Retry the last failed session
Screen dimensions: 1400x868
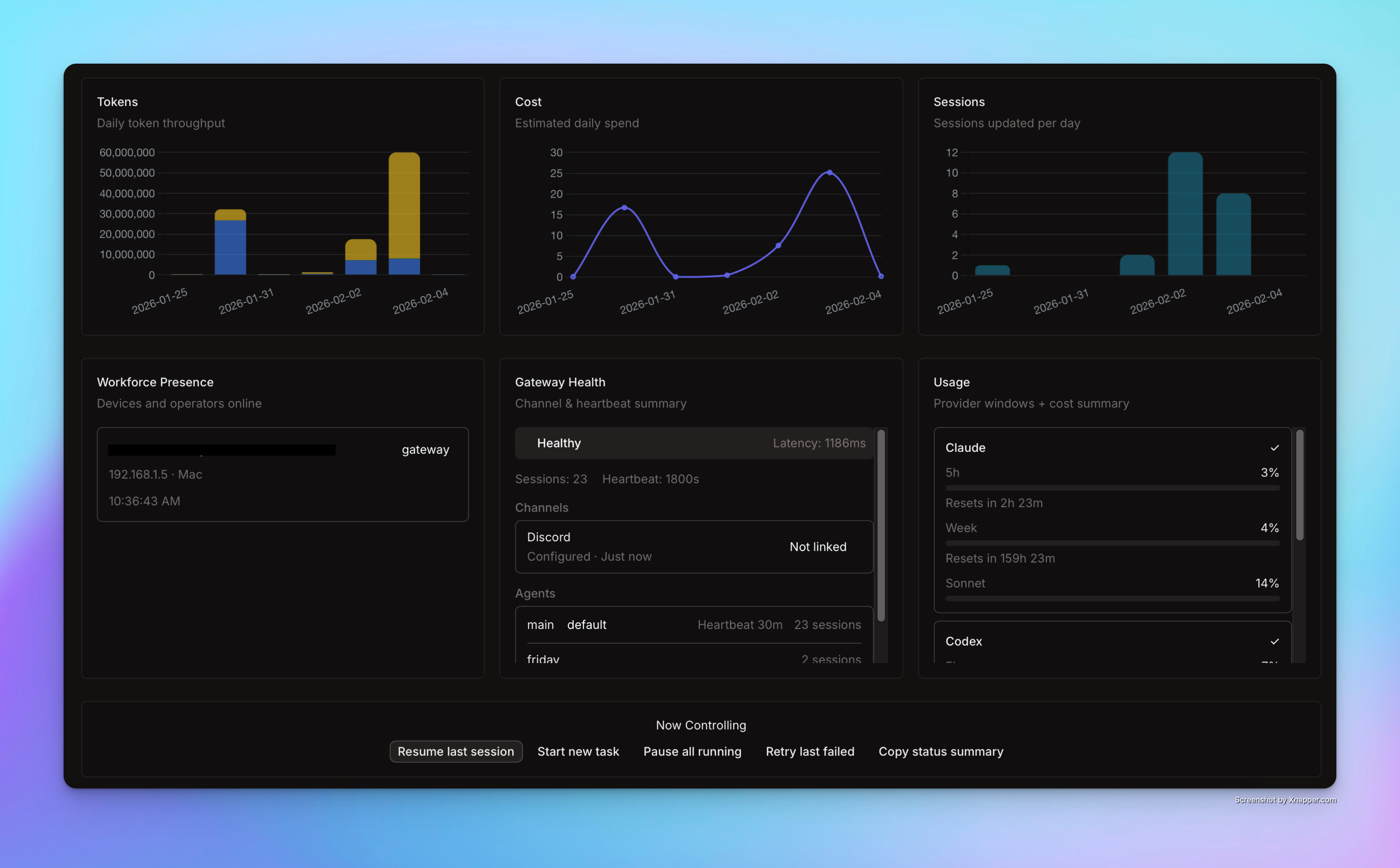[810, 751]
